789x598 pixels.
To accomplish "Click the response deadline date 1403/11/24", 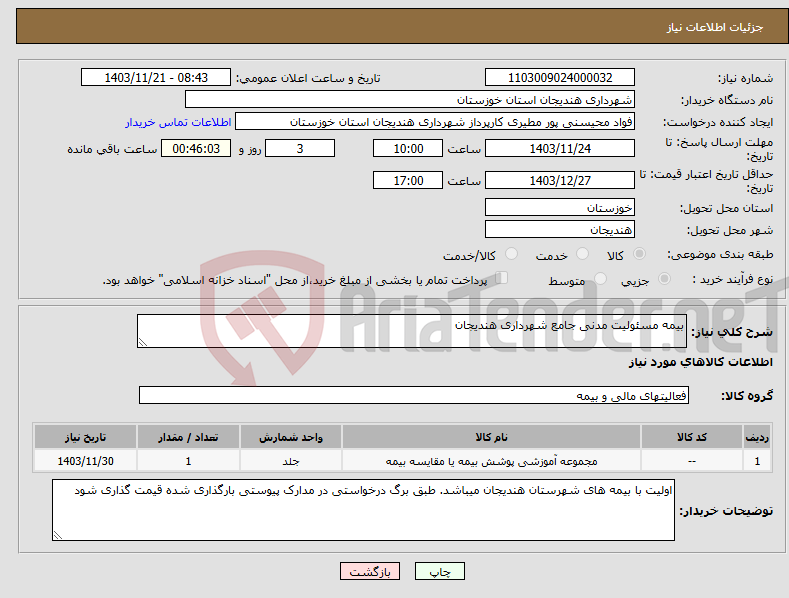I will 560,148.
